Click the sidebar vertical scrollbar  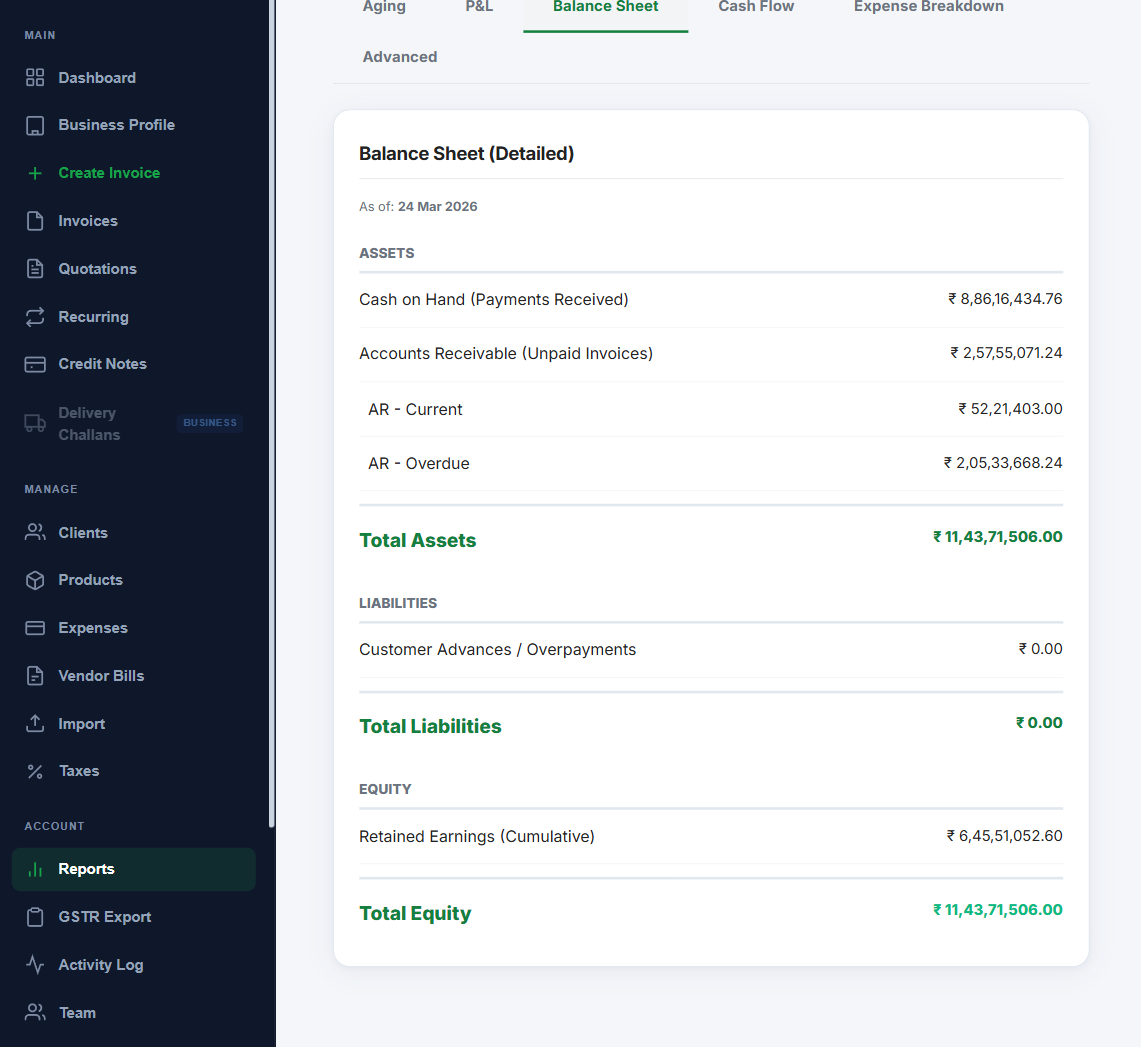[x=272, y=400]
